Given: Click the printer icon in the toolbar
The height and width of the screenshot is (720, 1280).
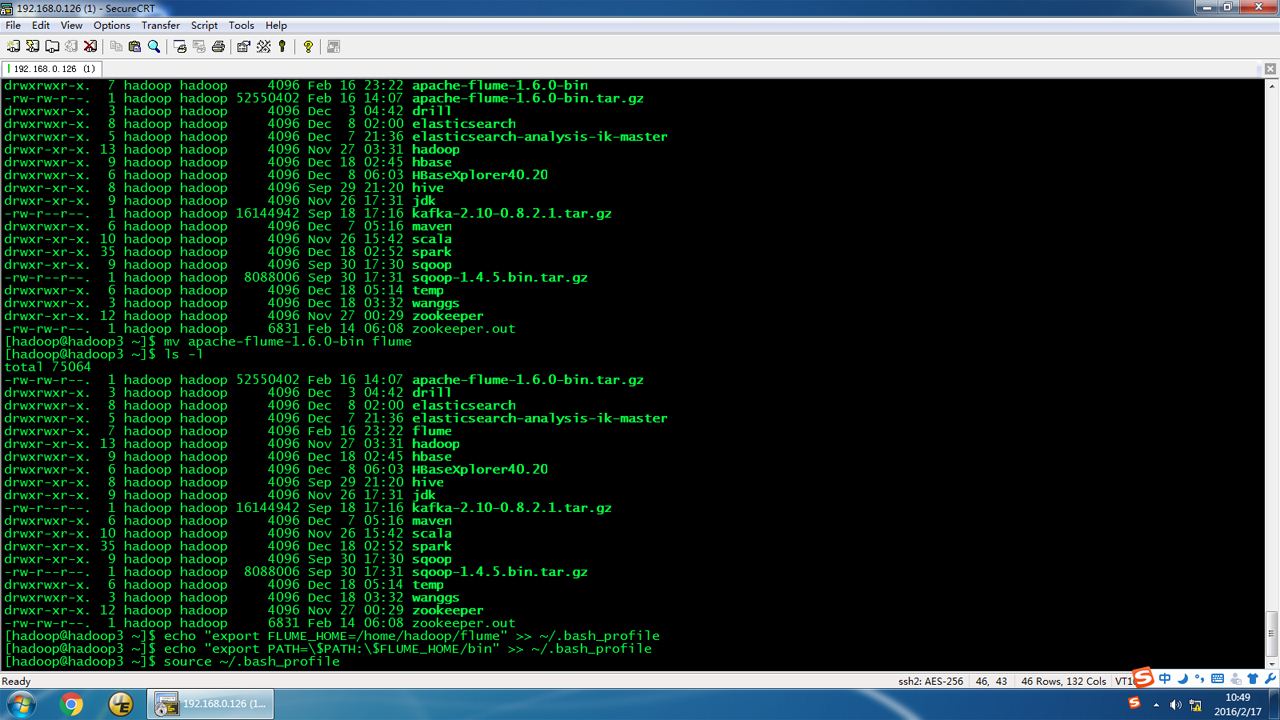Looking at the screenshot, I should pyautogui.click(x=218, y=46).
